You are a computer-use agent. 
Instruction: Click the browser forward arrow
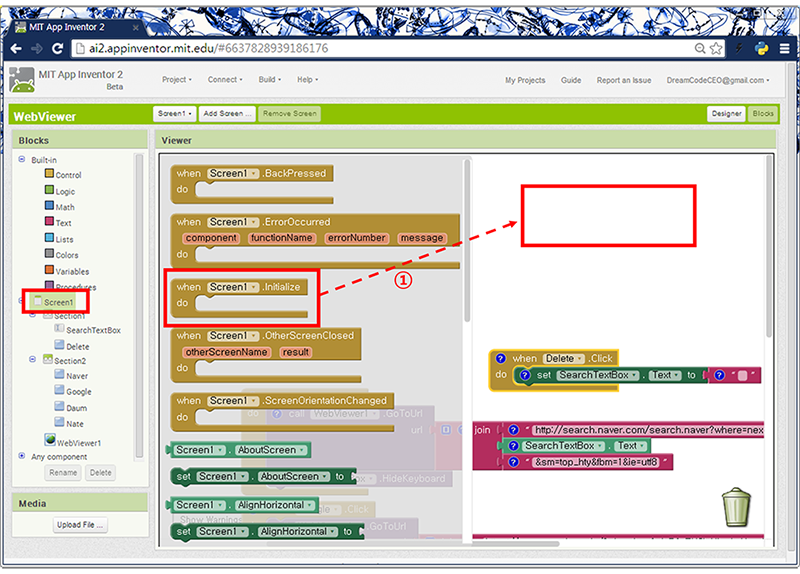point(37,48)
